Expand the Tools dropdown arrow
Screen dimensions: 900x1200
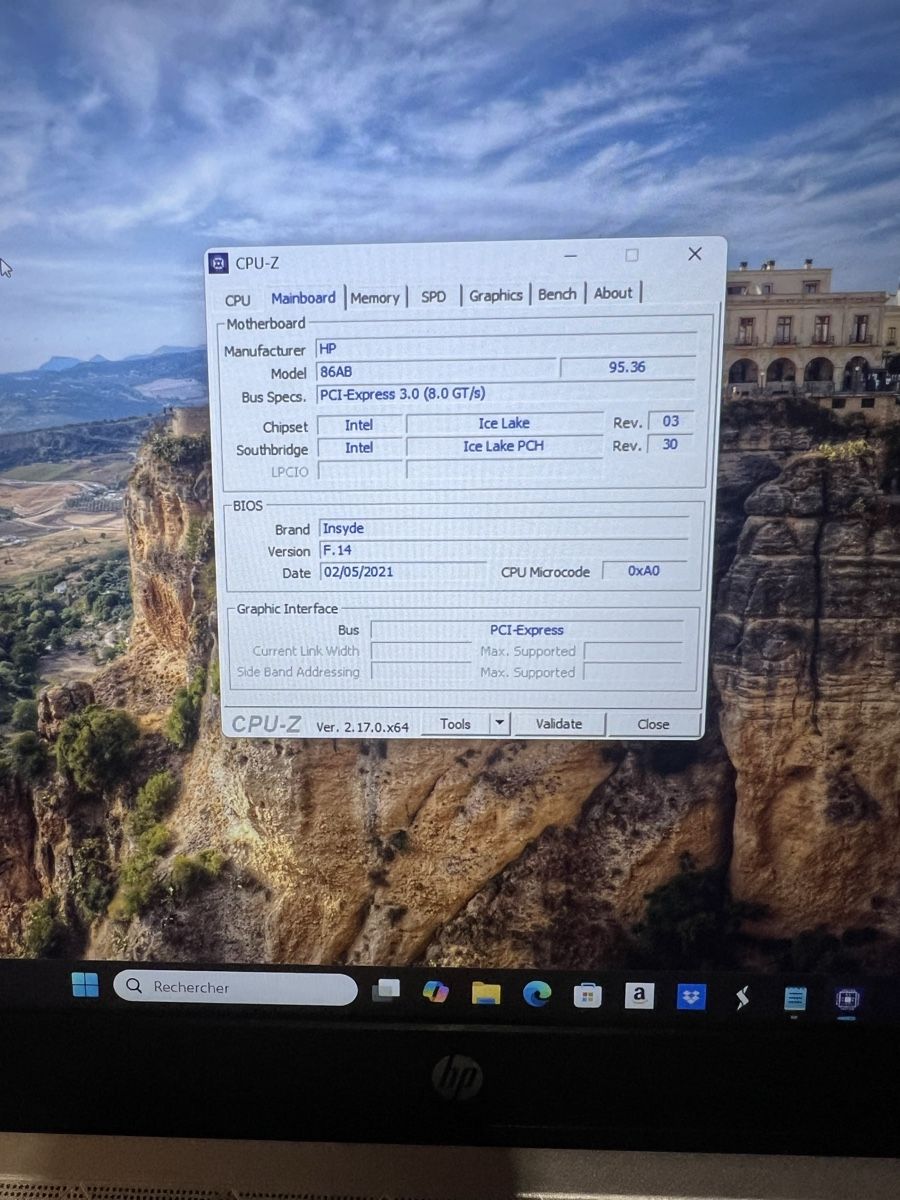point(500,724)
